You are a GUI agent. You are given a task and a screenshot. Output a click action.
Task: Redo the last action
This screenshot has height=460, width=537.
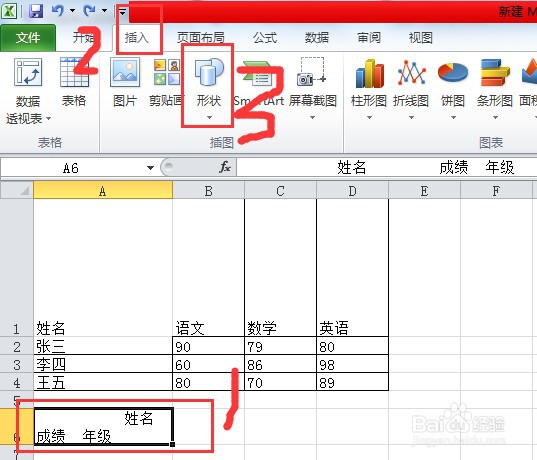click(x=89, y=11)
